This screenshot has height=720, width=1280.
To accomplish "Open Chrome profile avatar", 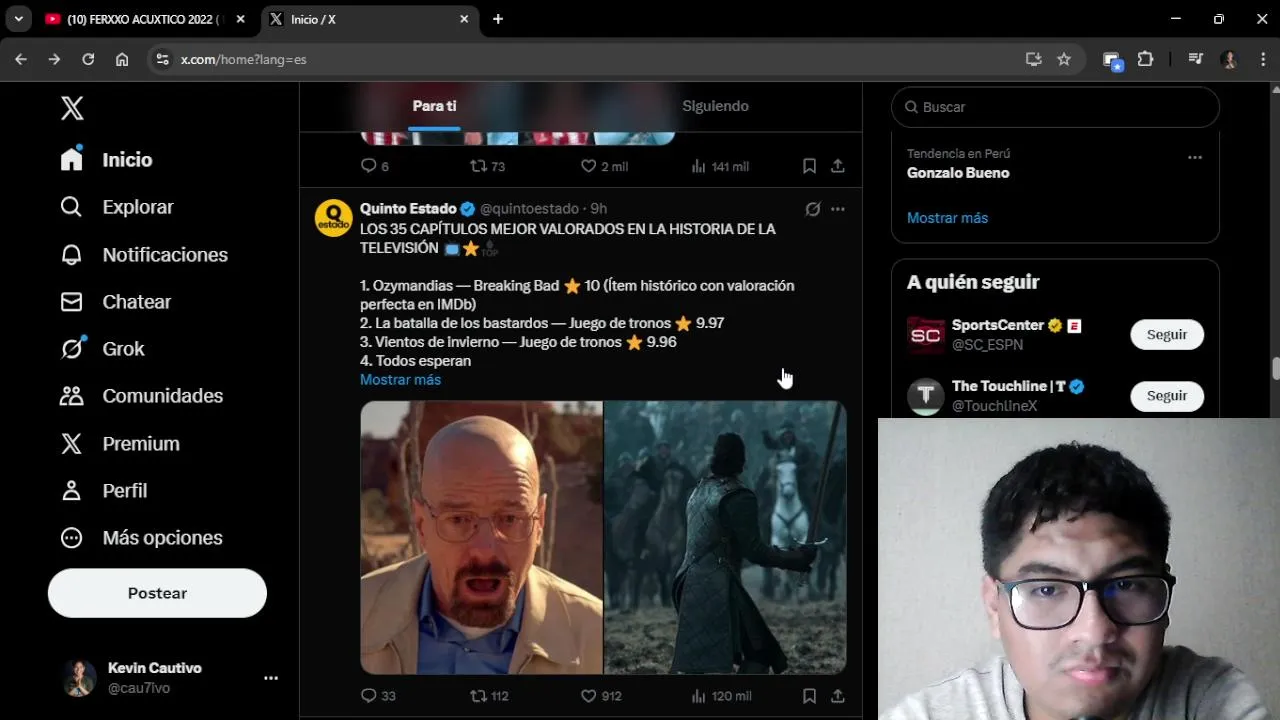I will [1229, 59].
